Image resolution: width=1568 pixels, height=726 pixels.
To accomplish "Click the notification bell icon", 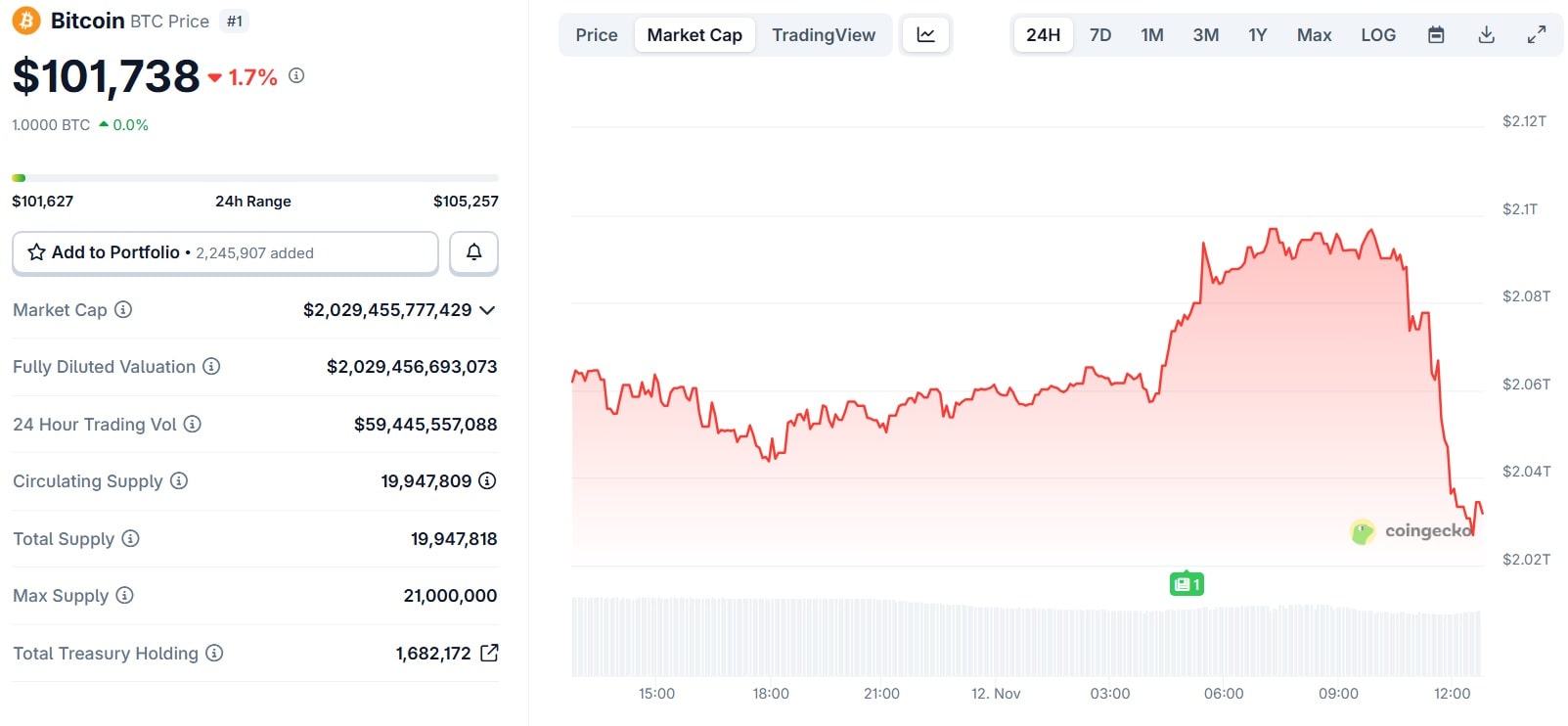I will tap(473, 252).
